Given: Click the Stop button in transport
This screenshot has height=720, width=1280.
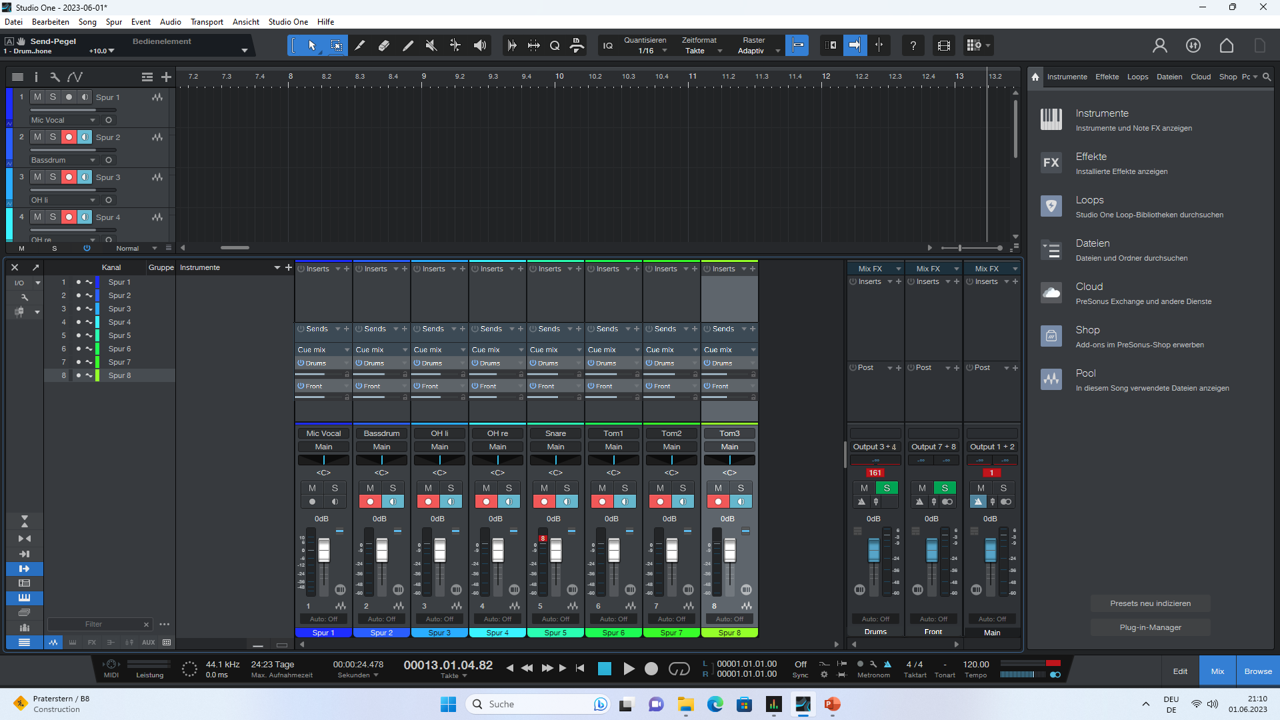Looking at the screenshot, I should (604, 669).
